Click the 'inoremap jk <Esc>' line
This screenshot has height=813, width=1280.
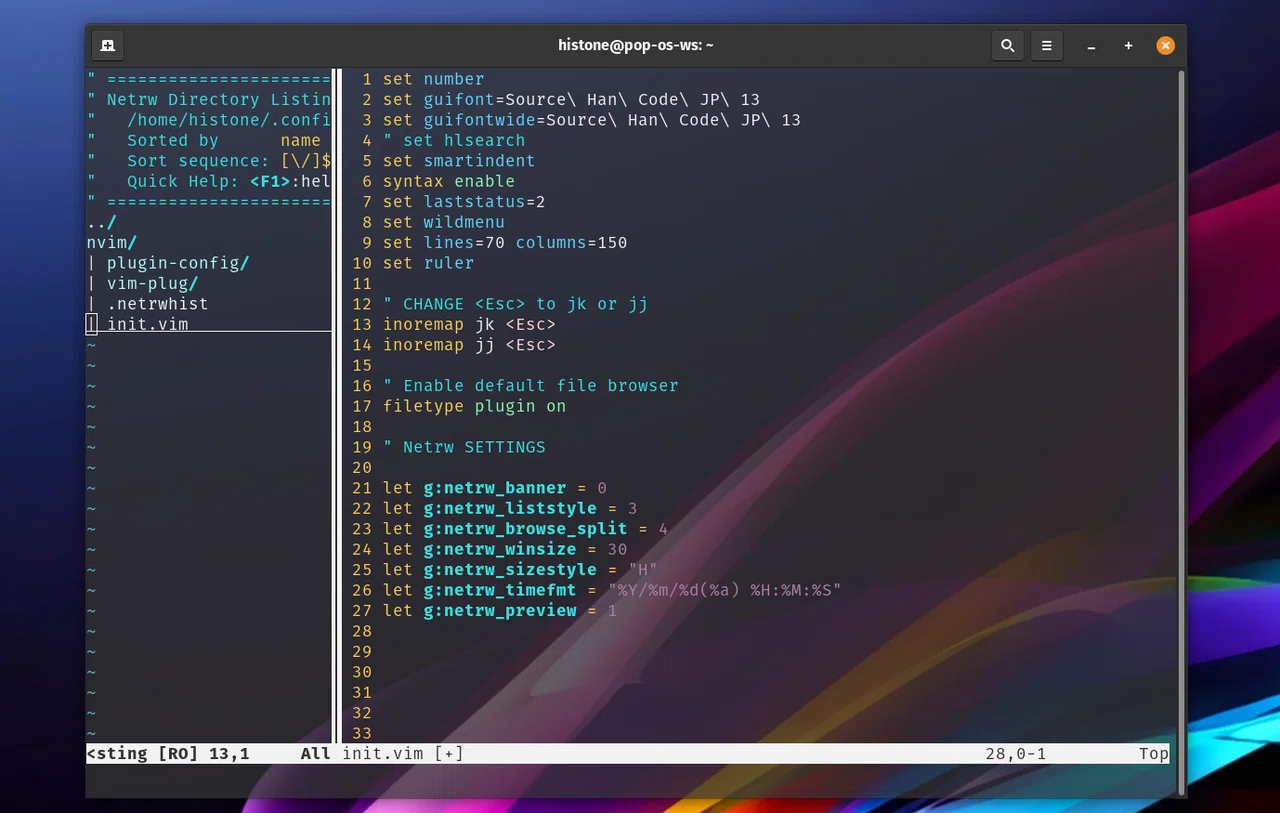[469, 325]
